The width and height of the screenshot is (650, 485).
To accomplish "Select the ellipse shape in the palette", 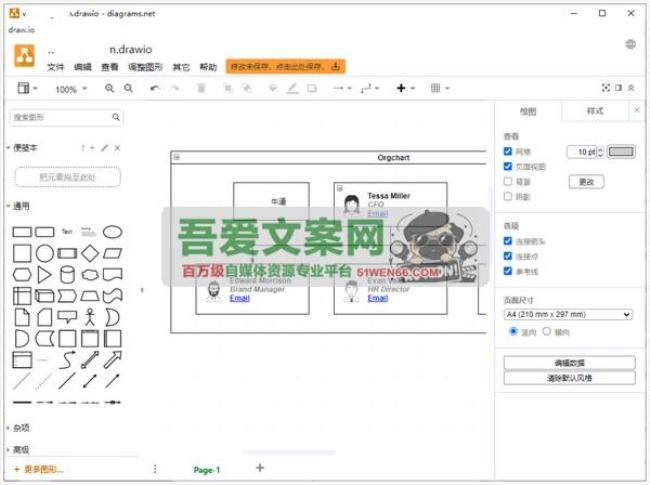I will (x=112, y=232).
